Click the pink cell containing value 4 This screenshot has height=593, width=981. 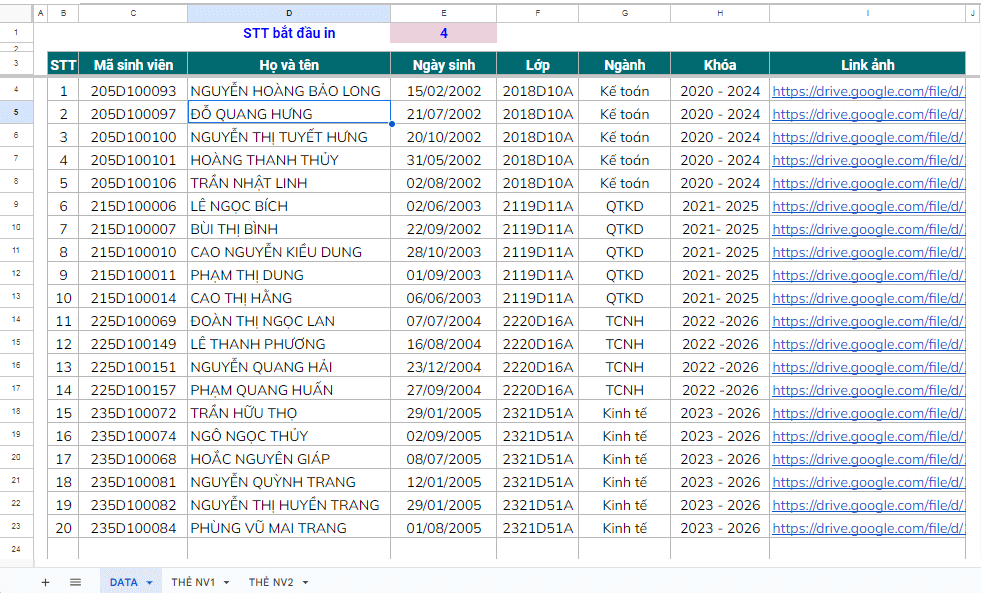pos(443,33)
